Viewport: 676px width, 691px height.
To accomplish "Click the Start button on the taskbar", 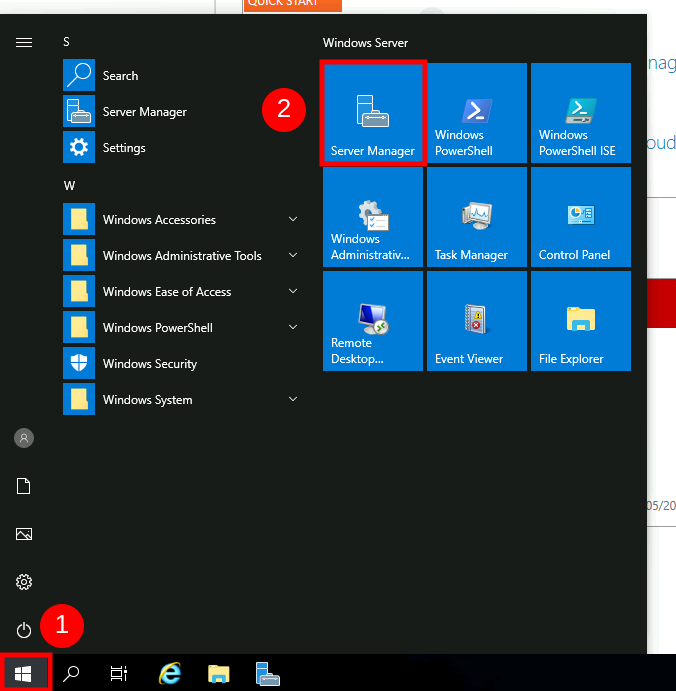I will 25,673.
